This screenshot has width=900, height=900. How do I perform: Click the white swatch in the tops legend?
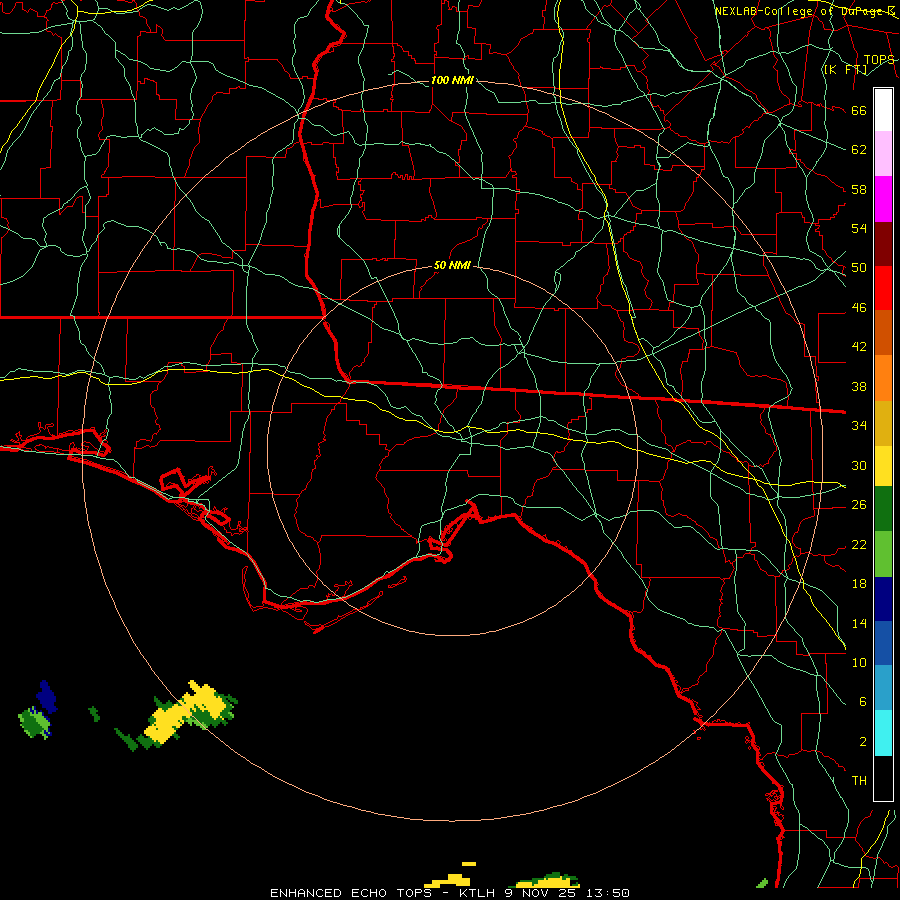[883, 110]
